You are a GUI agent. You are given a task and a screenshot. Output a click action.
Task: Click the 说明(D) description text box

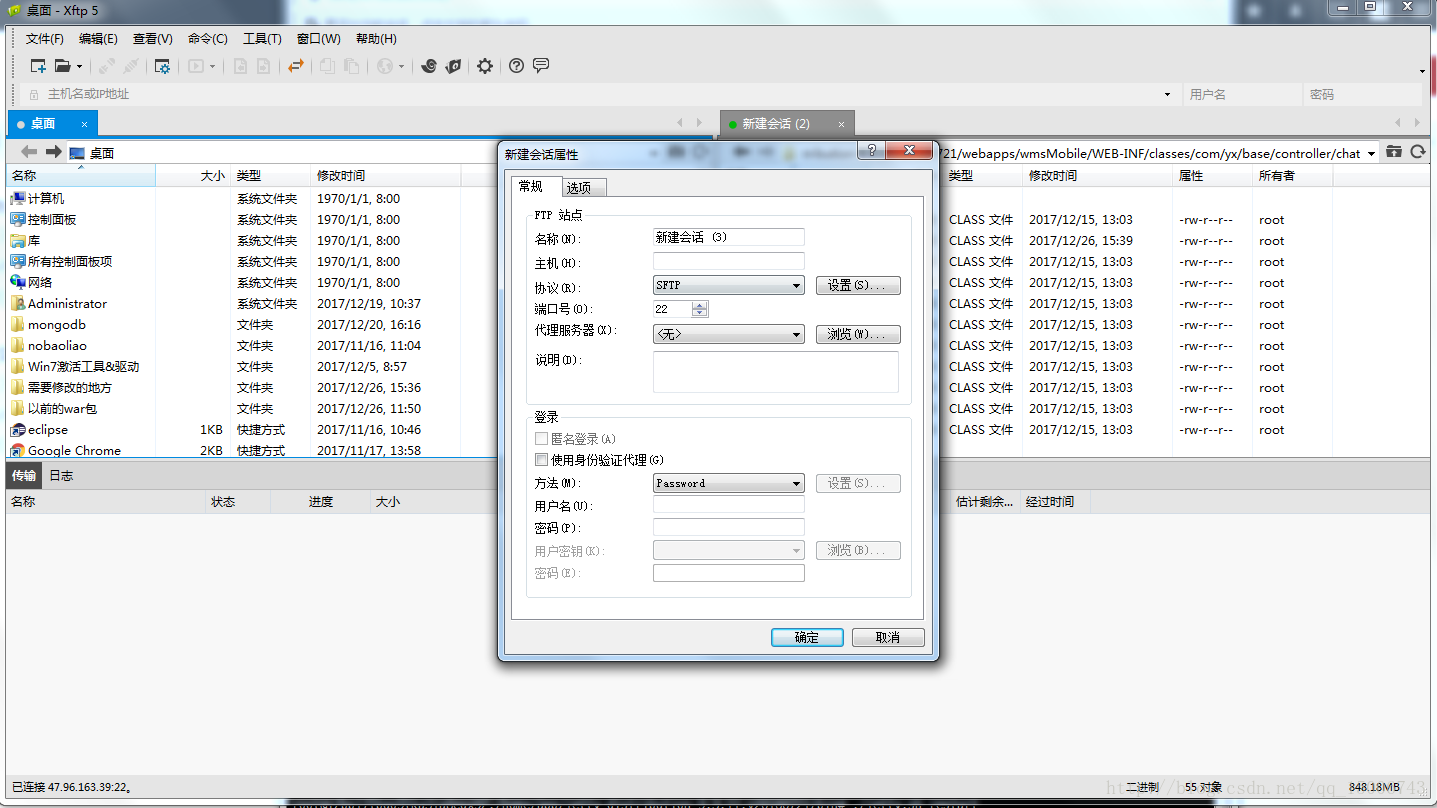pos(776,372)
